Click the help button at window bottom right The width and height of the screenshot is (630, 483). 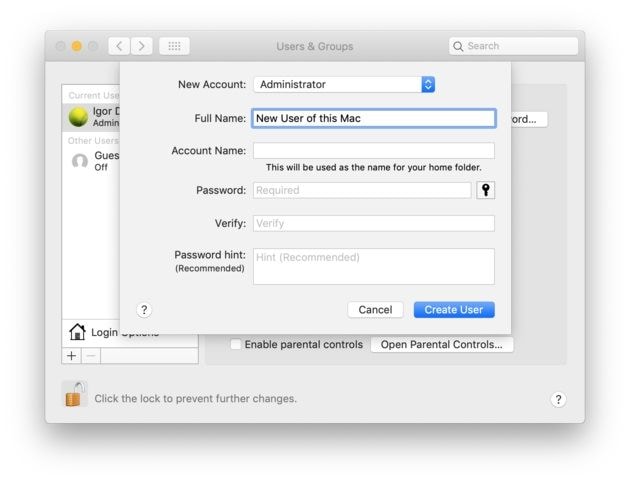[x=558, y=399]
